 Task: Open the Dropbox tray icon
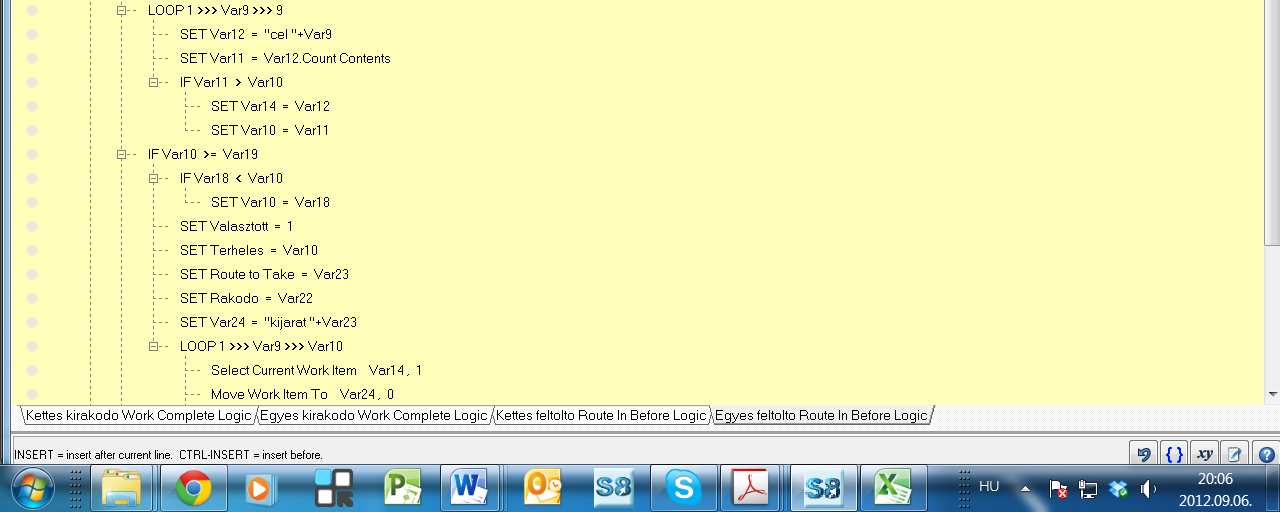tap(1118, 489)
